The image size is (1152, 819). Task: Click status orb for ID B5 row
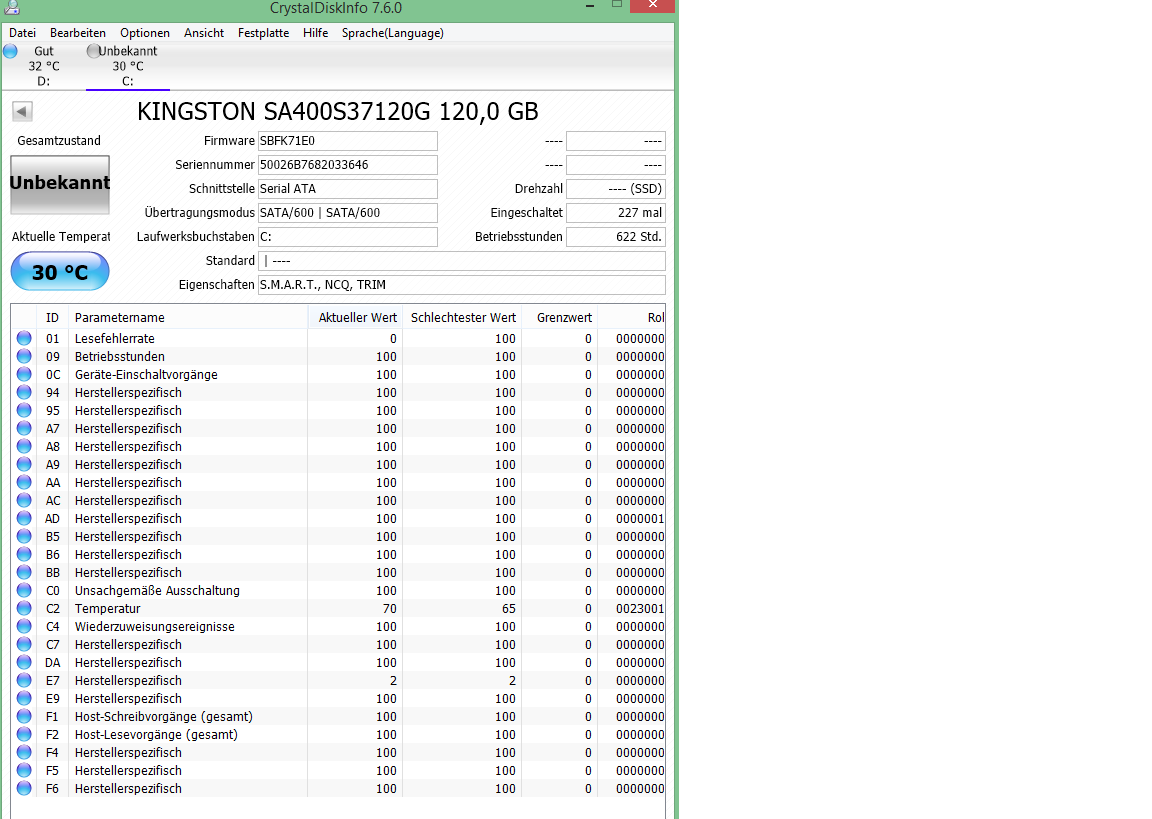pos(24,536)
